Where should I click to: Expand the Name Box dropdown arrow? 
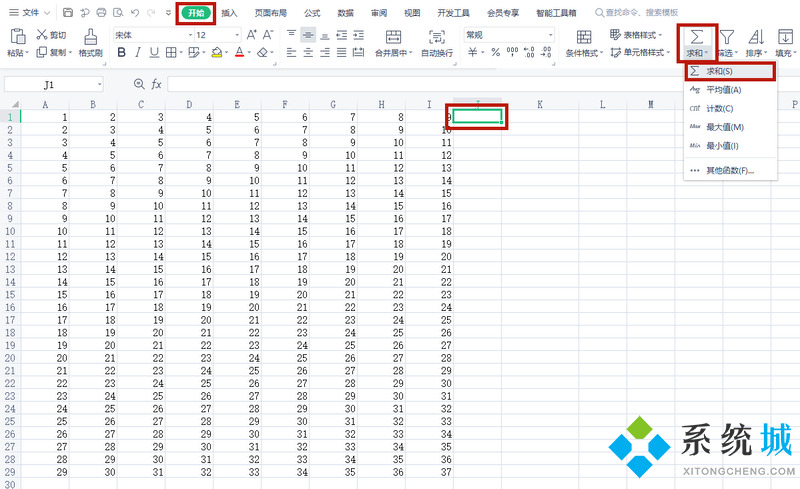point(99,85)
